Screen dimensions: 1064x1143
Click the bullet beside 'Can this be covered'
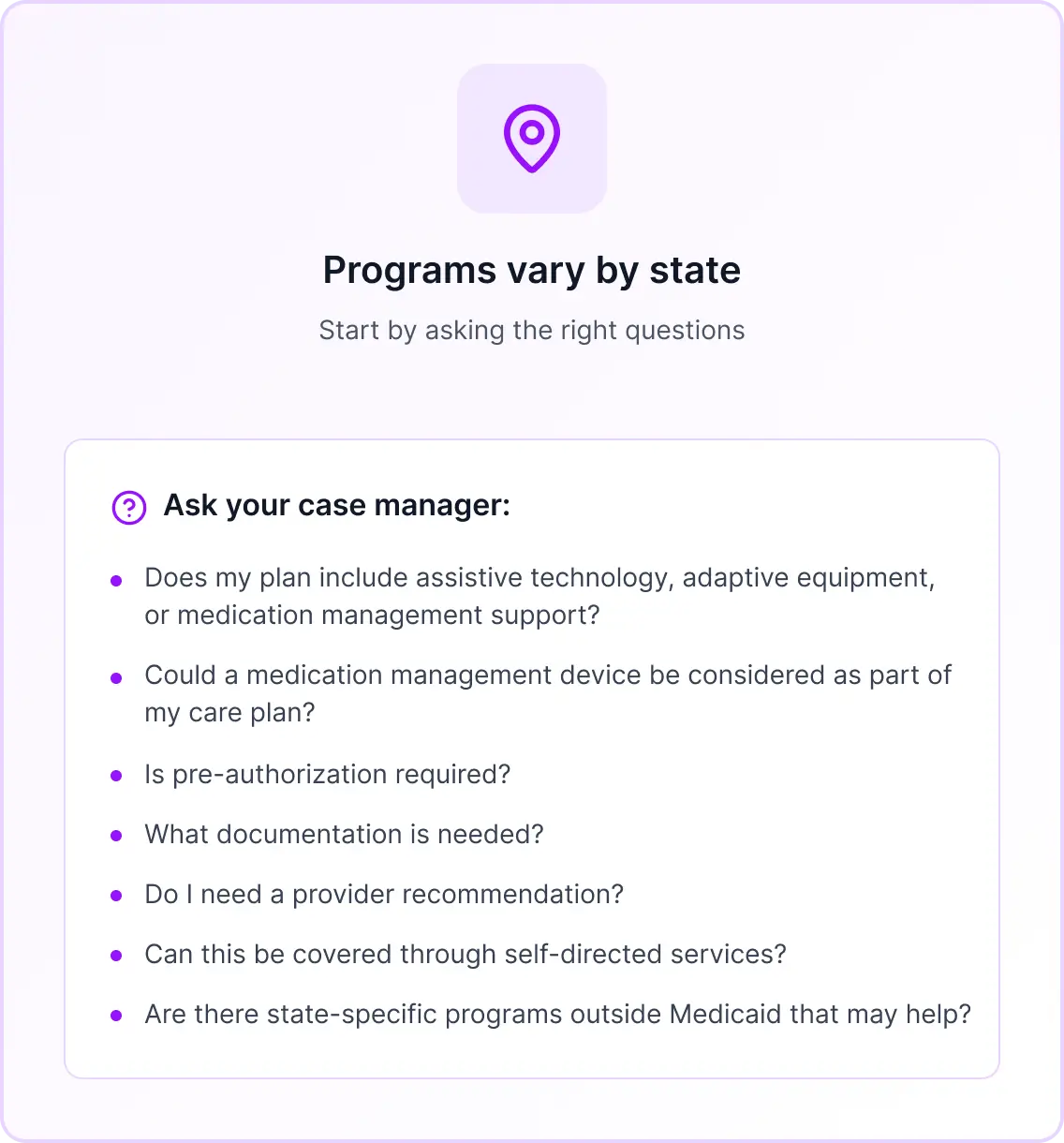tap(116, 956)
